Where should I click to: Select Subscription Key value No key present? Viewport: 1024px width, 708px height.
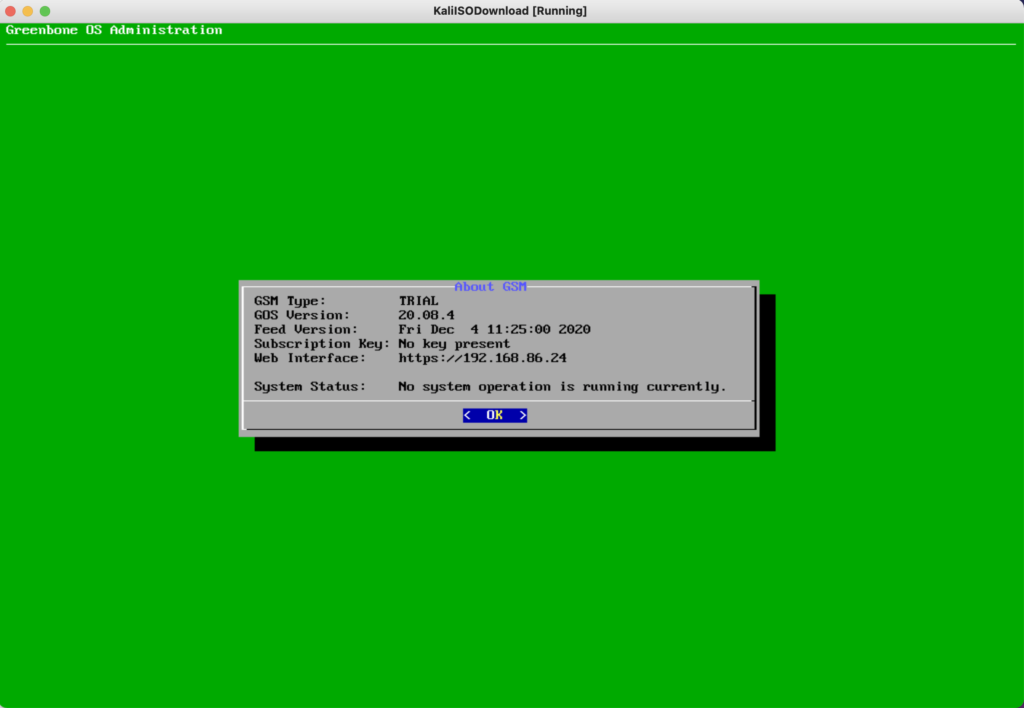[x=455, y=344]
